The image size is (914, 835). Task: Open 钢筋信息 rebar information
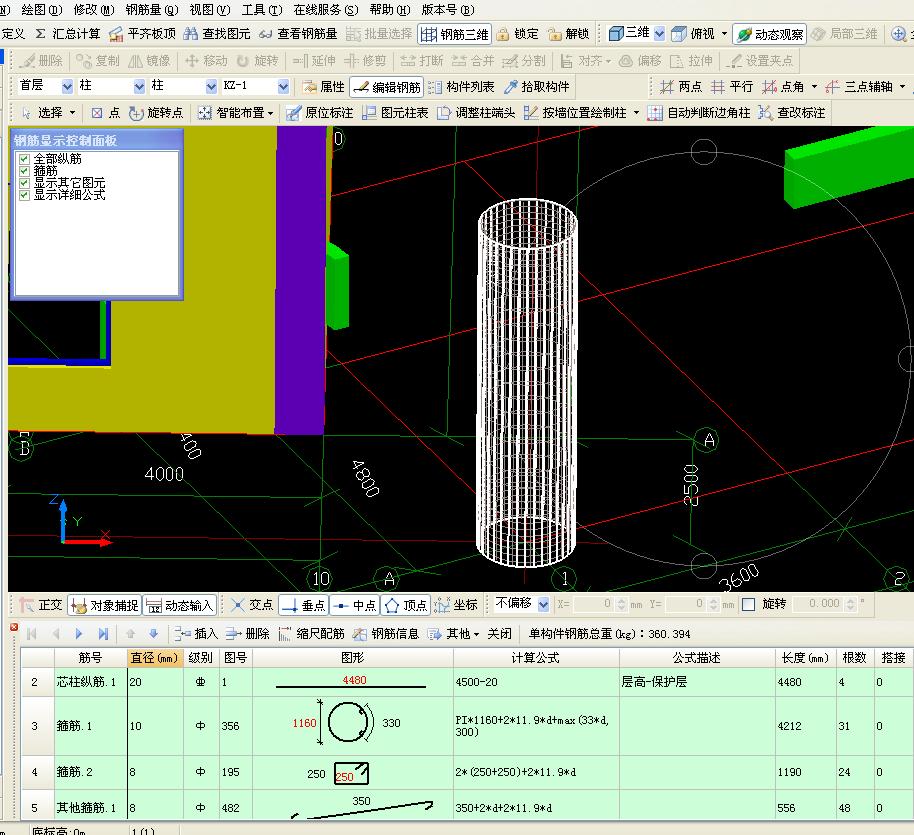tap(386, 634)
